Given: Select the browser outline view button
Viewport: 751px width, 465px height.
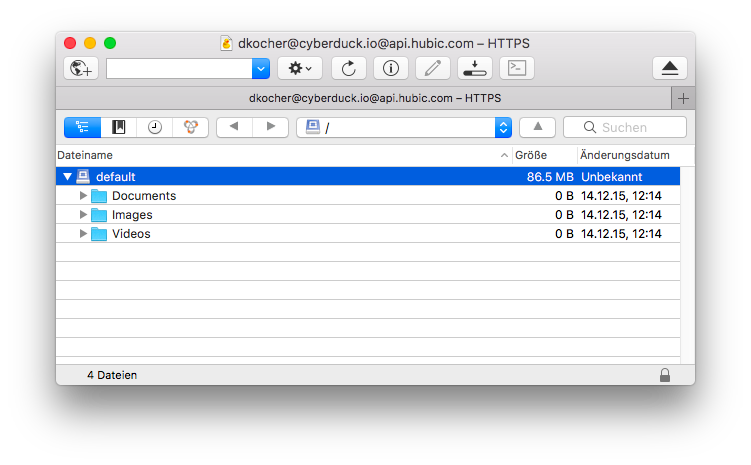Looking at the screenshot, I should coord(82,127).
